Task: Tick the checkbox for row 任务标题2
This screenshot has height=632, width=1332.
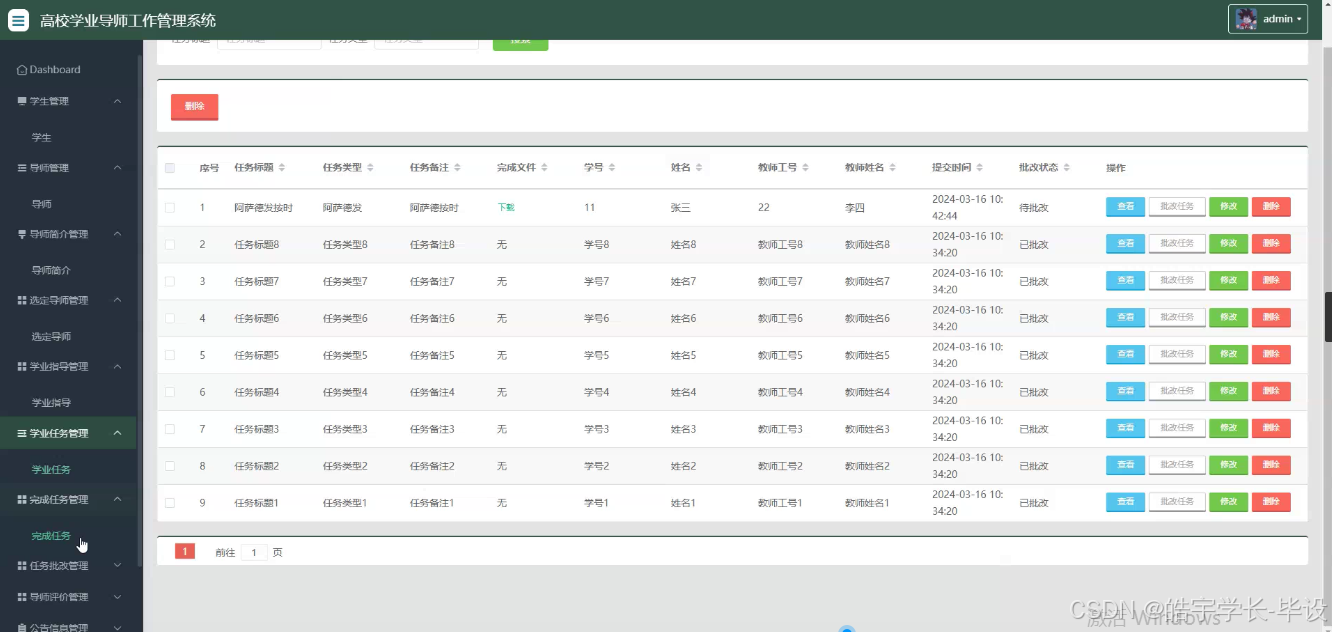Action: [170, 466]
